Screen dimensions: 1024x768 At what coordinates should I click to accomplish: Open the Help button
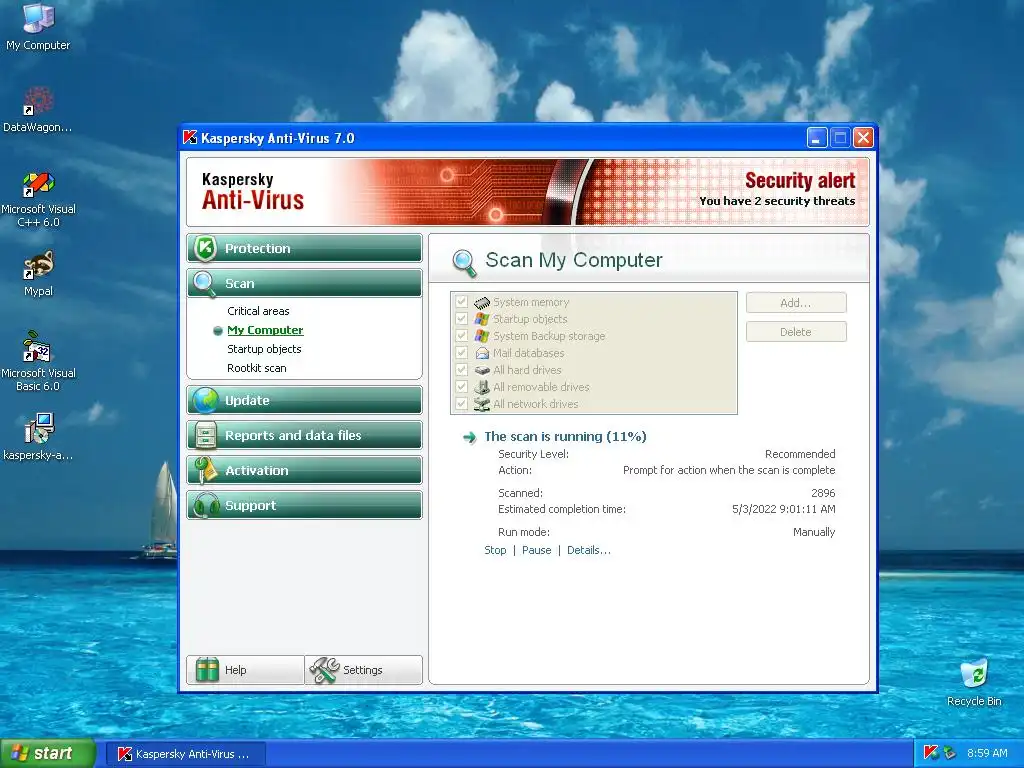246,670
